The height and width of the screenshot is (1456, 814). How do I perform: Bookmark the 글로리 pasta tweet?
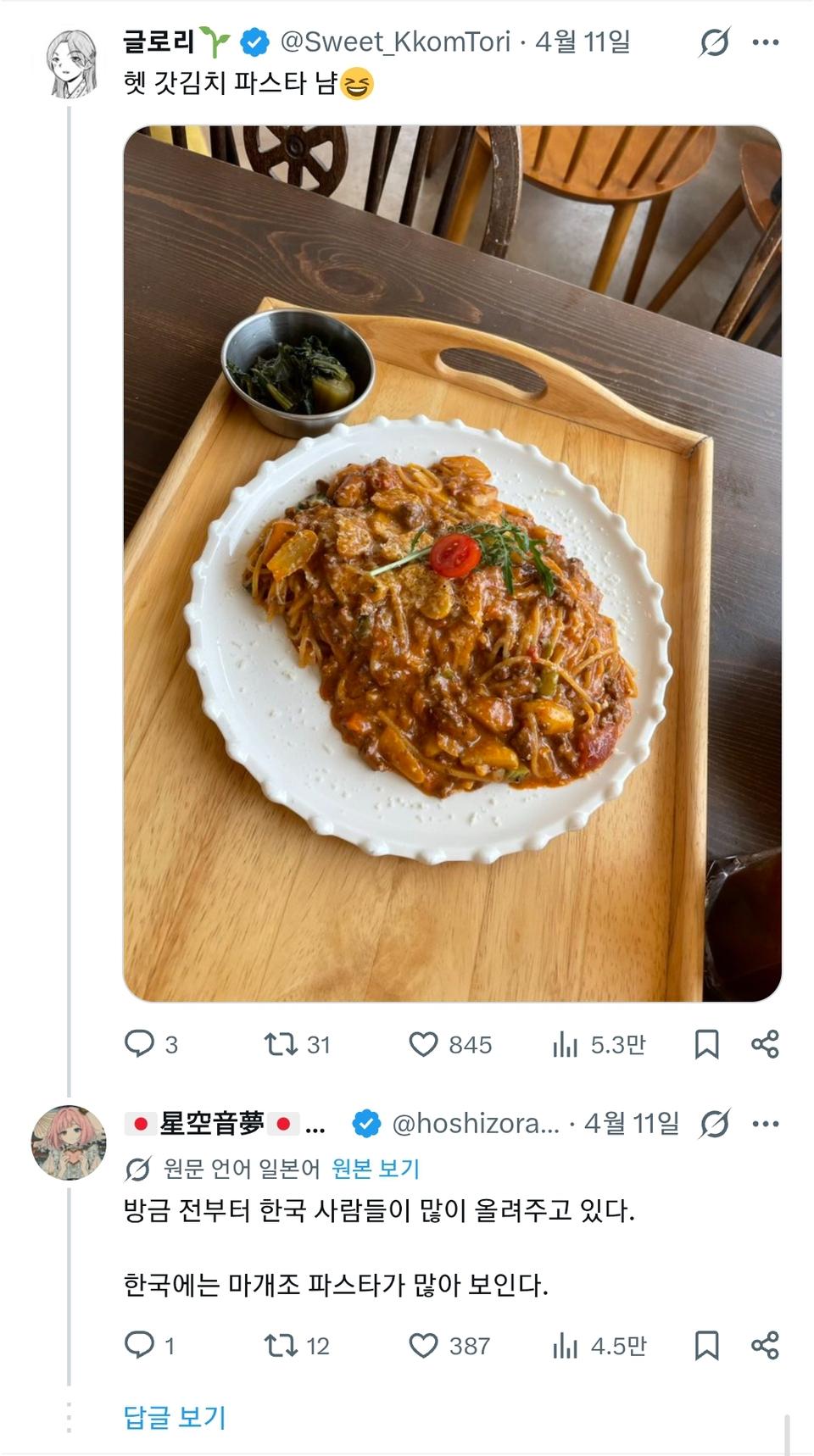706,1044
